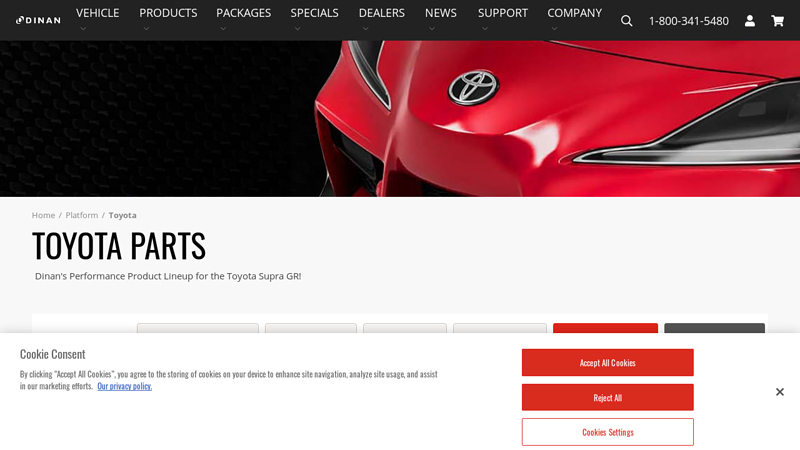
Task: Call the 1-800-341-5480 phone link
Action: pos(688,21)
